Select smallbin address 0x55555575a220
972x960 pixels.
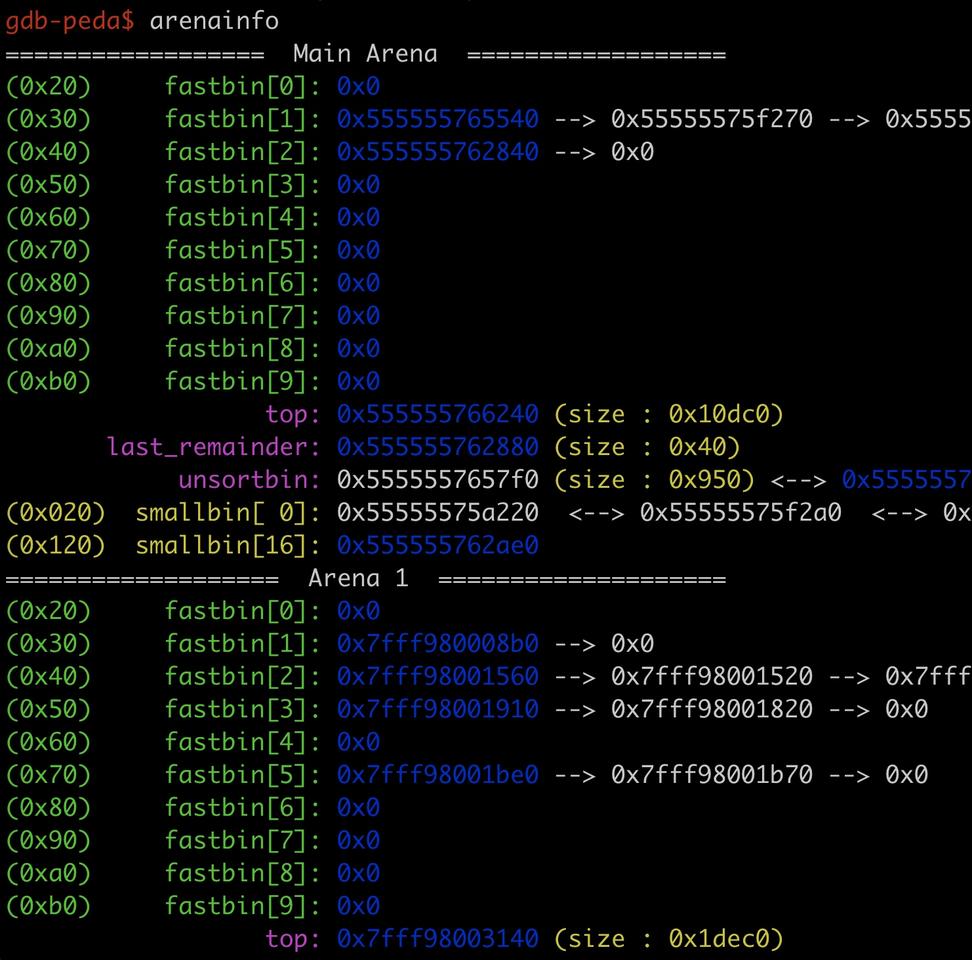[x=438, y=513]
